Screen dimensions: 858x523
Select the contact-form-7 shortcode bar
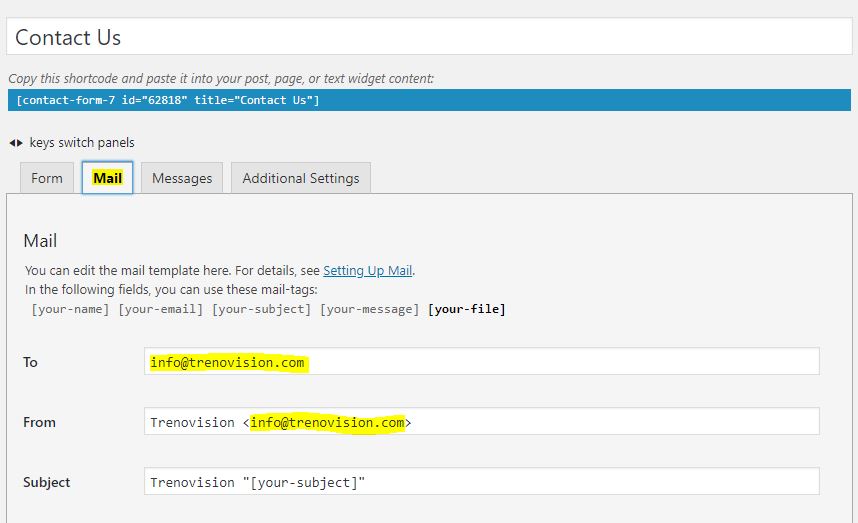pyautogui.click(x=429, y=100)
